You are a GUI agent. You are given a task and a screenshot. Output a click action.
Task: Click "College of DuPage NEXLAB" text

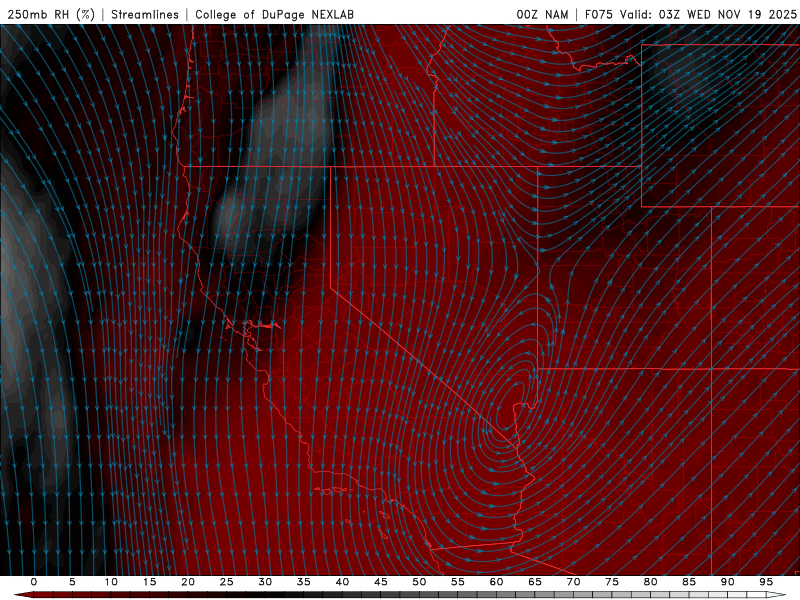pos(274,14)
